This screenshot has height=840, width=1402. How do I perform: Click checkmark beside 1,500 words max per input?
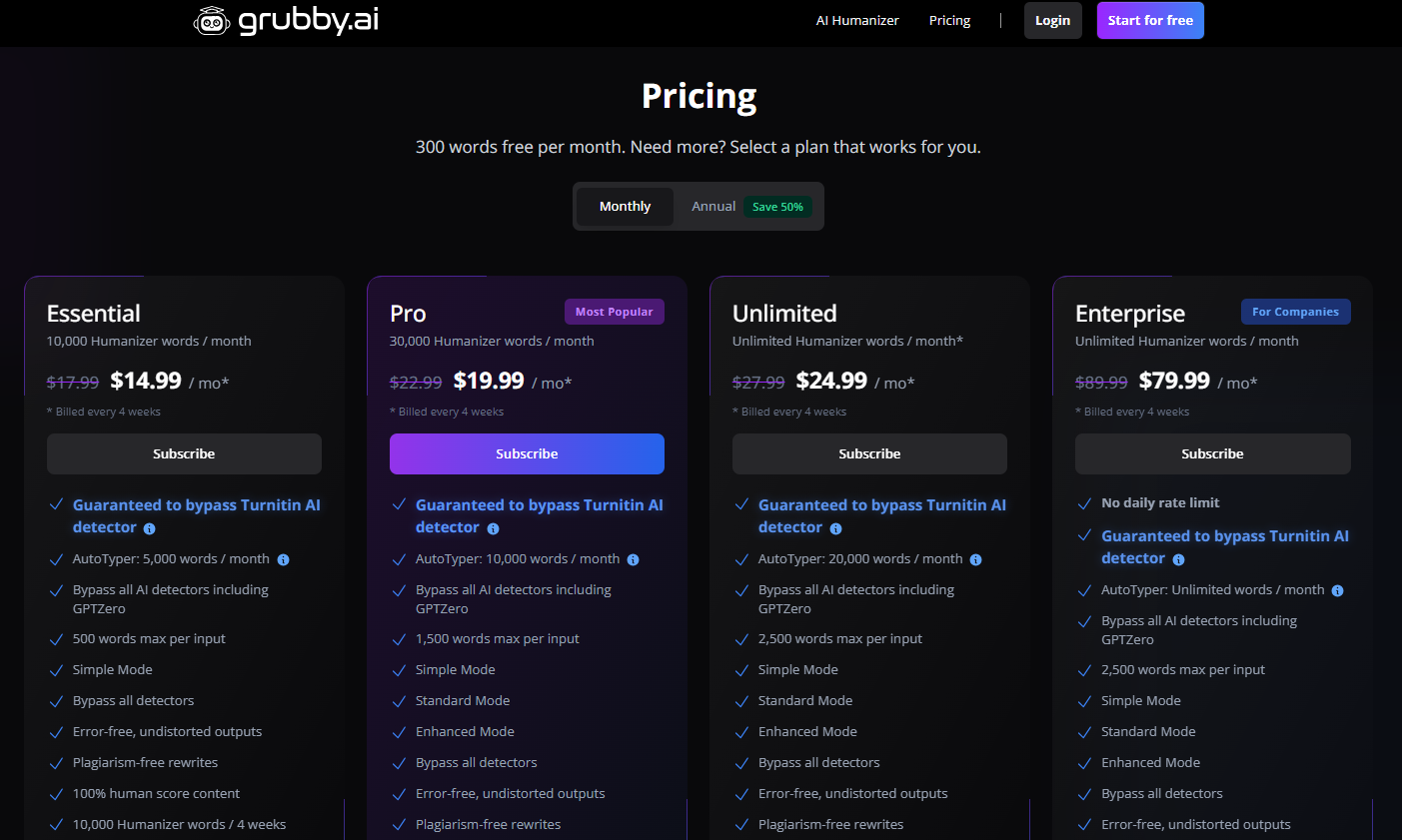tap(399, 639)
